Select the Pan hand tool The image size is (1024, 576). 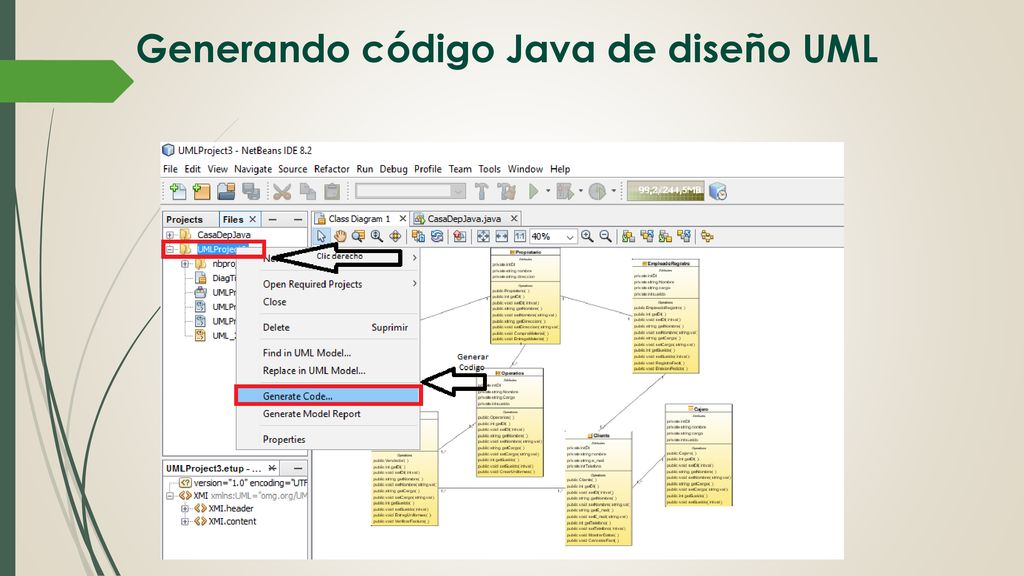pyautogui.click(x=340, y=236)
